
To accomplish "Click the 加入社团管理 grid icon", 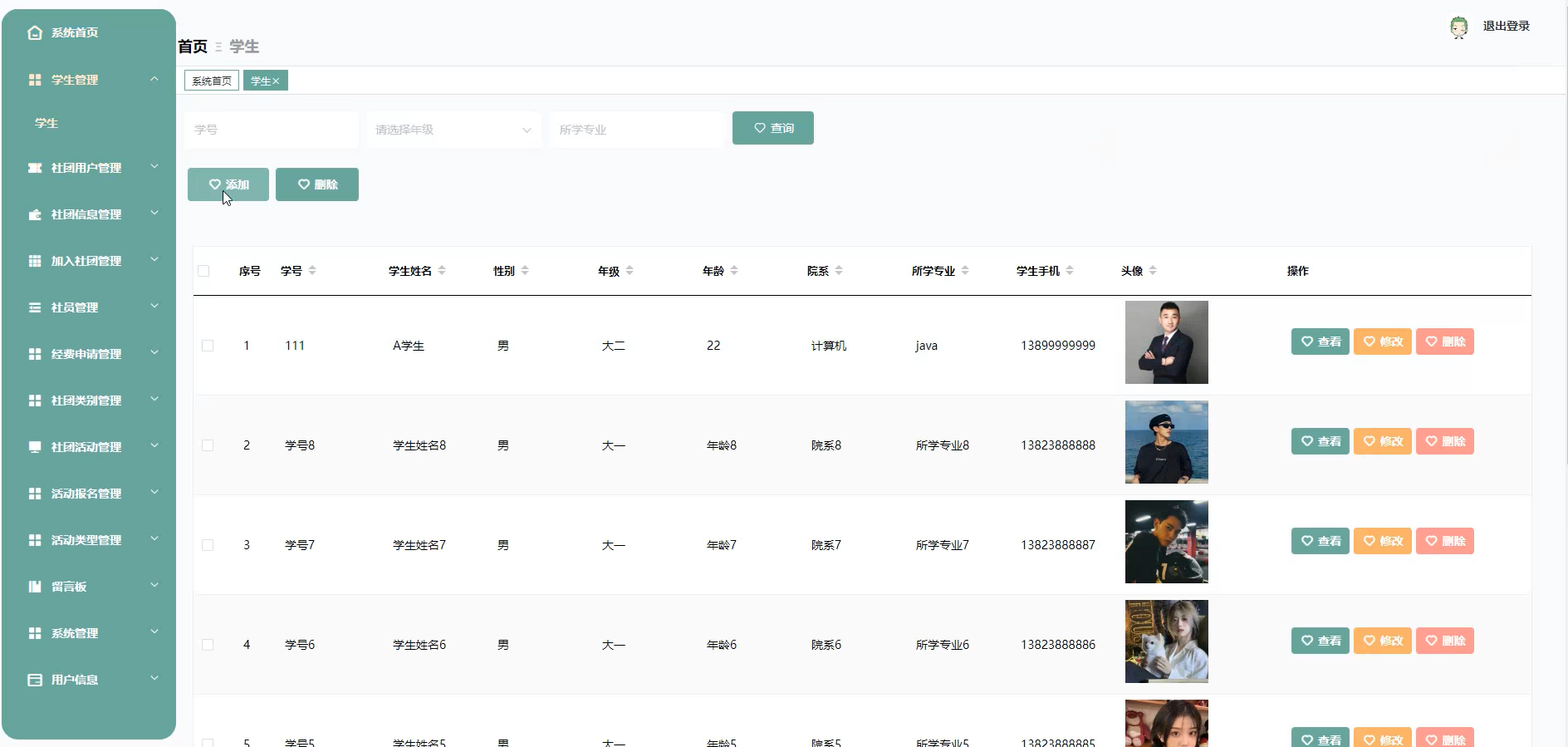I will pos(35,261).
